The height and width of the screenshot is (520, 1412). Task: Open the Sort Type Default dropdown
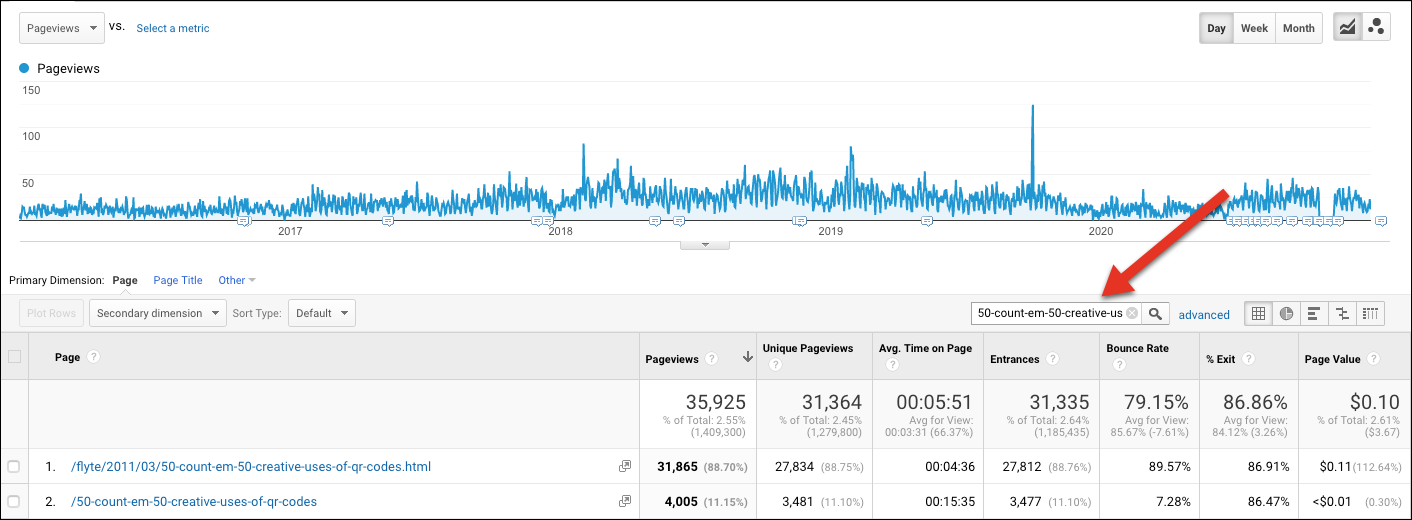coord(322,313)
